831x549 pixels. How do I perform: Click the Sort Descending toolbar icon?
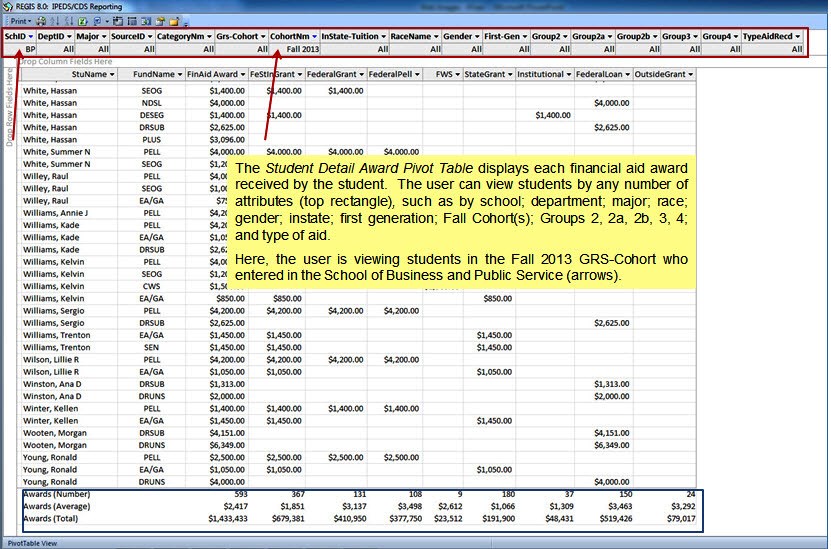pos(69,21)
